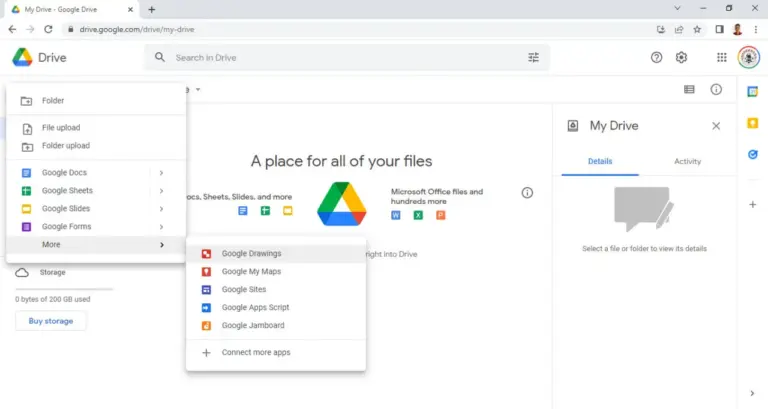Click the Search in Drive field
Viewport: 768px width, 409px height.
click(347, 57)
